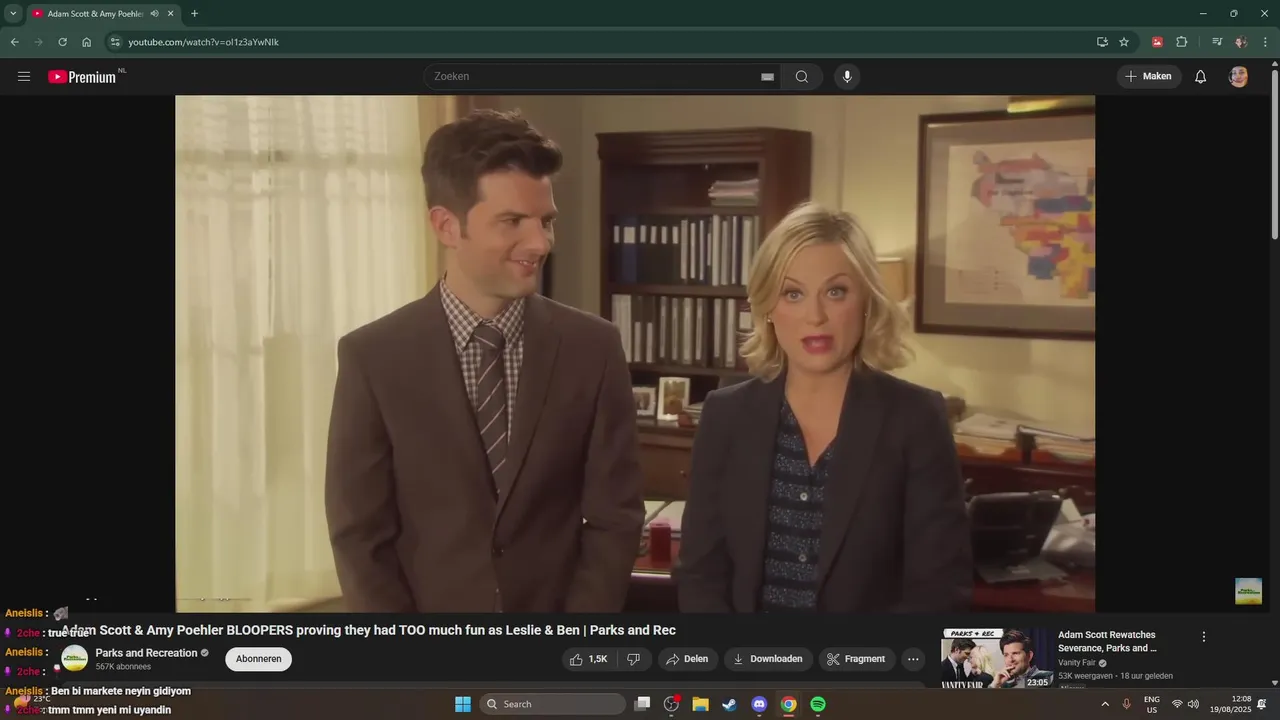1280x720 pixels.
Task: Click the Downloaden button
Action: tap(768, 659)
